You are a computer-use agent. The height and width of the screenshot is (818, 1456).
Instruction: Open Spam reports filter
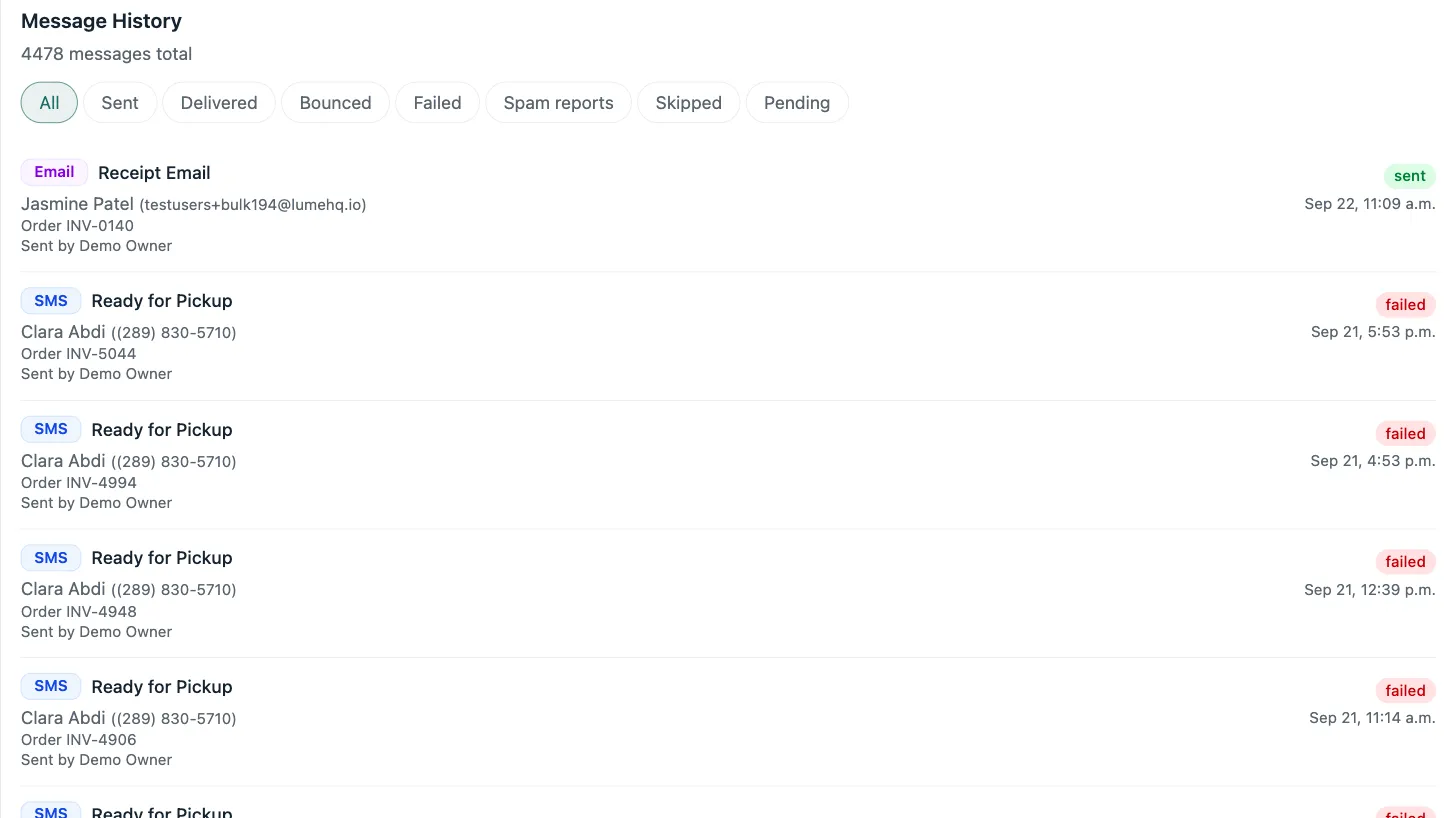tap(558, 103)
